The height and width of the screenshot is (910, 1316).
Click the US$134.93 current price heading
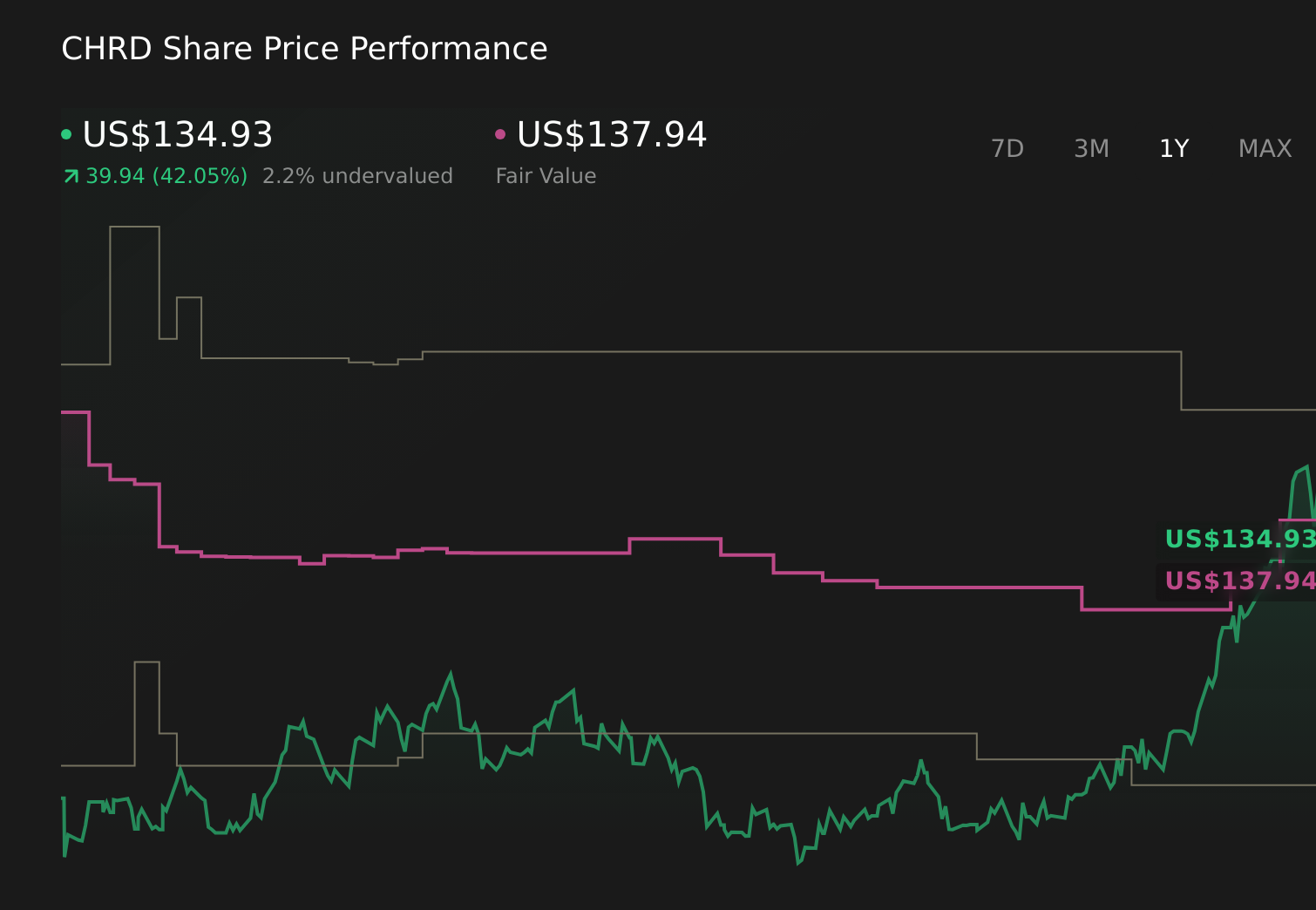(x=178, y=135)
